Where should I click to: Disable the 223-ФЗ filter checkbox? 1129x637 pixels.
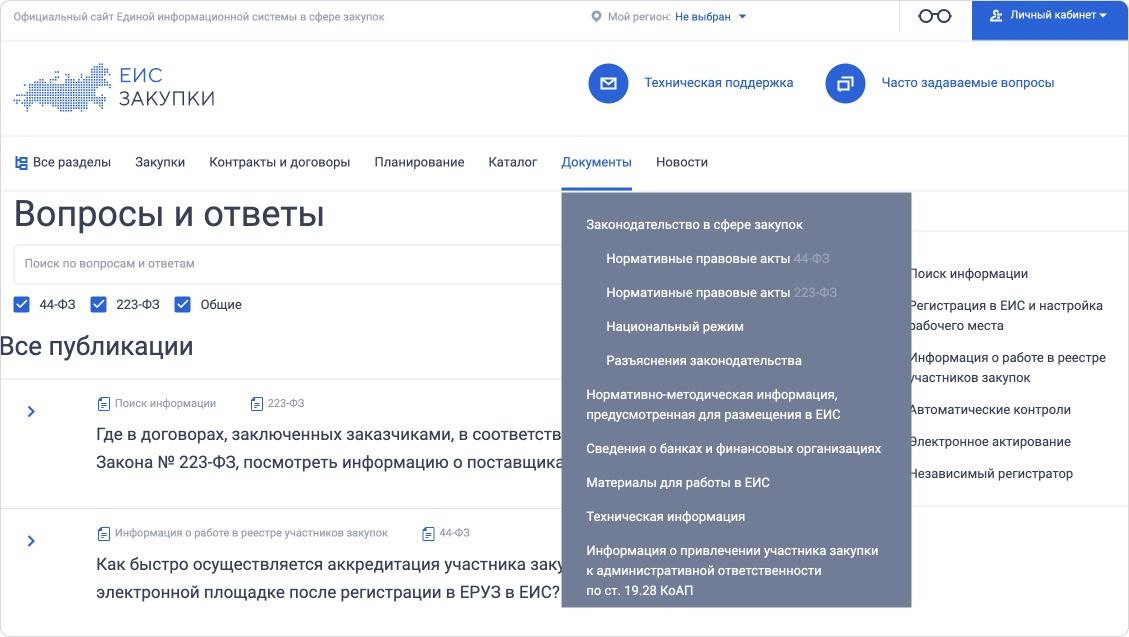click(x=97, y=304)
